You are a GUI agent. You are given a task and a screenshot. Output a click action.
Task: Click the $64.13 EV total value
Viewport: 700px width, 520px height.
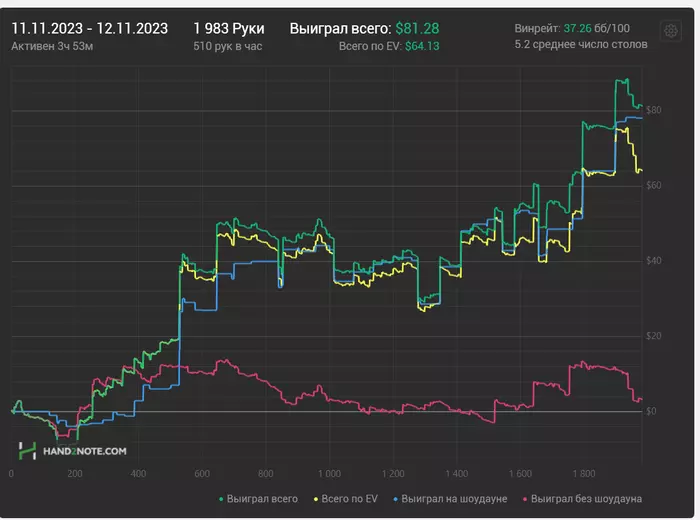[x=422, y=46]
